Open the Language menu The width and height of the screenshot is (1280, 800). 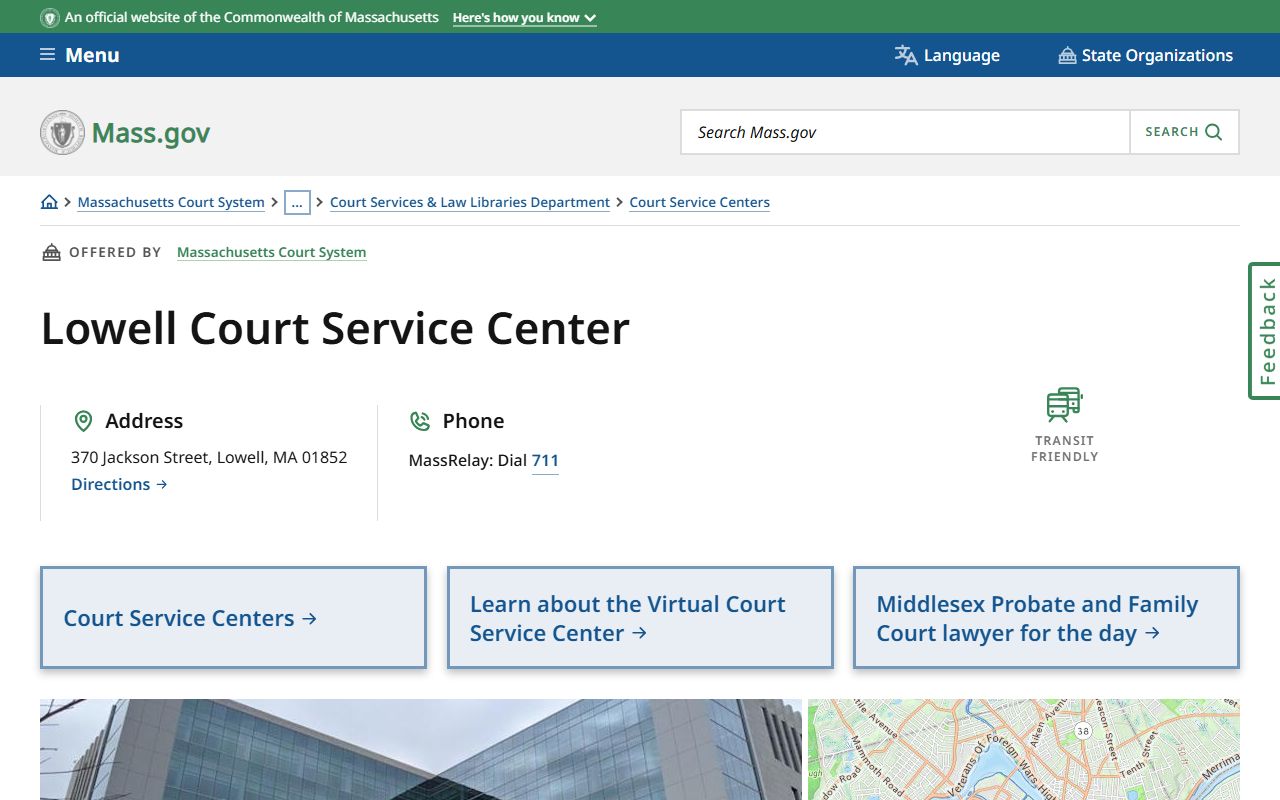[947, 55]
